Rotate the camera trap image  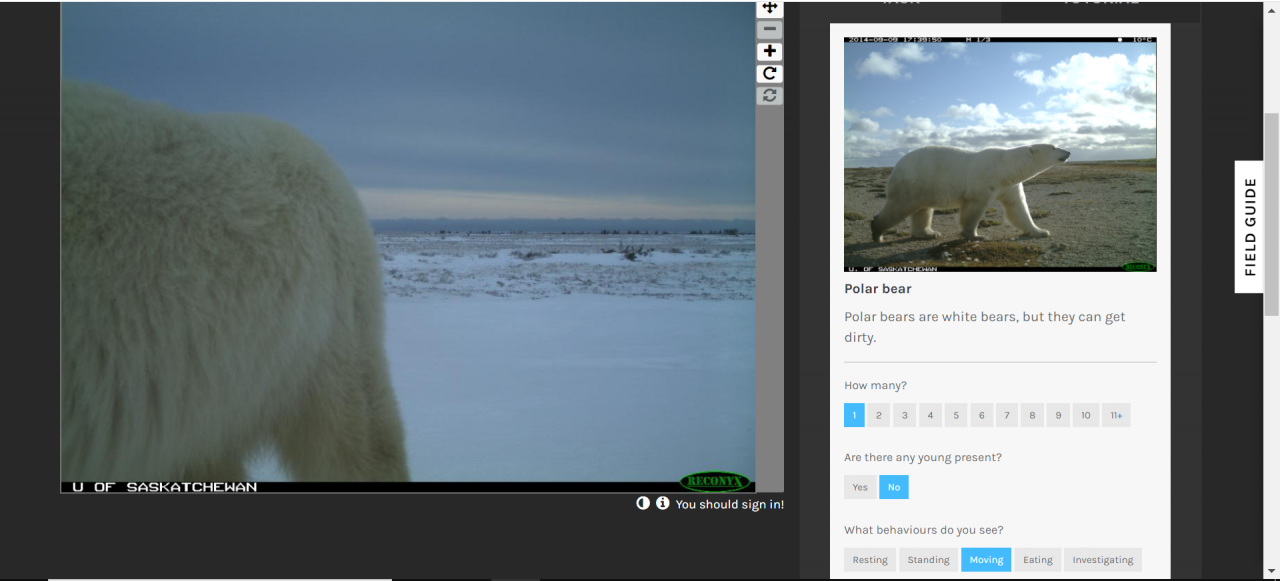click(769, 73)
